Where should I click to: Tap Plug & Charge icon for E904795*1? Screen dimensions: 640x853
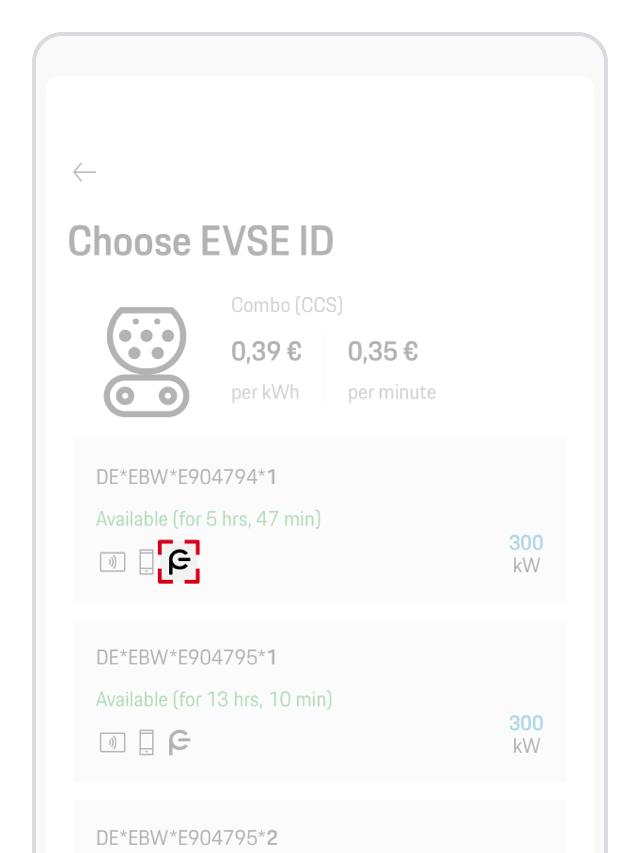coord(179,742)
